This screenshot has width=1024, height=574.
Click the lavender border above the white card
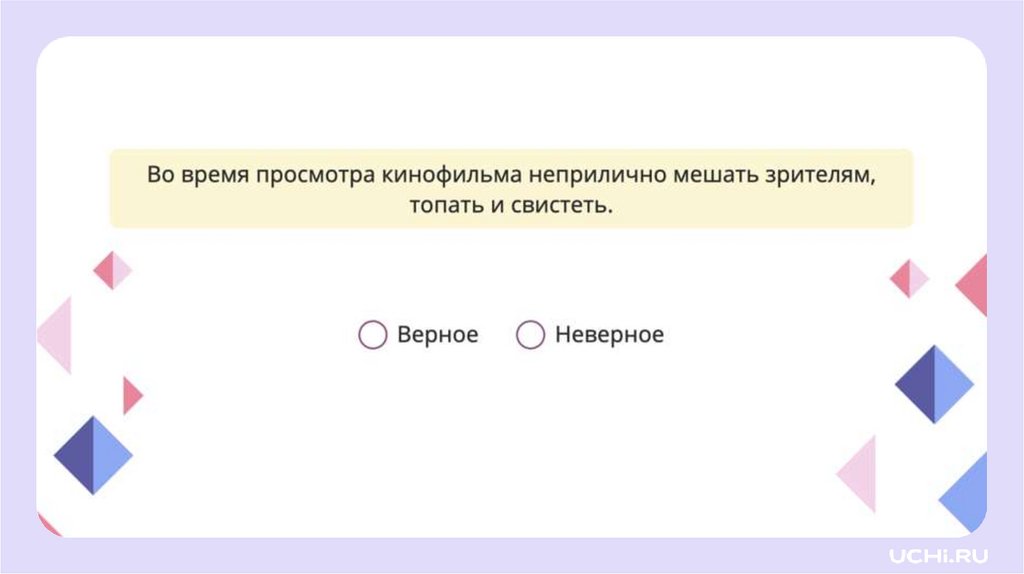click(510, 18)
